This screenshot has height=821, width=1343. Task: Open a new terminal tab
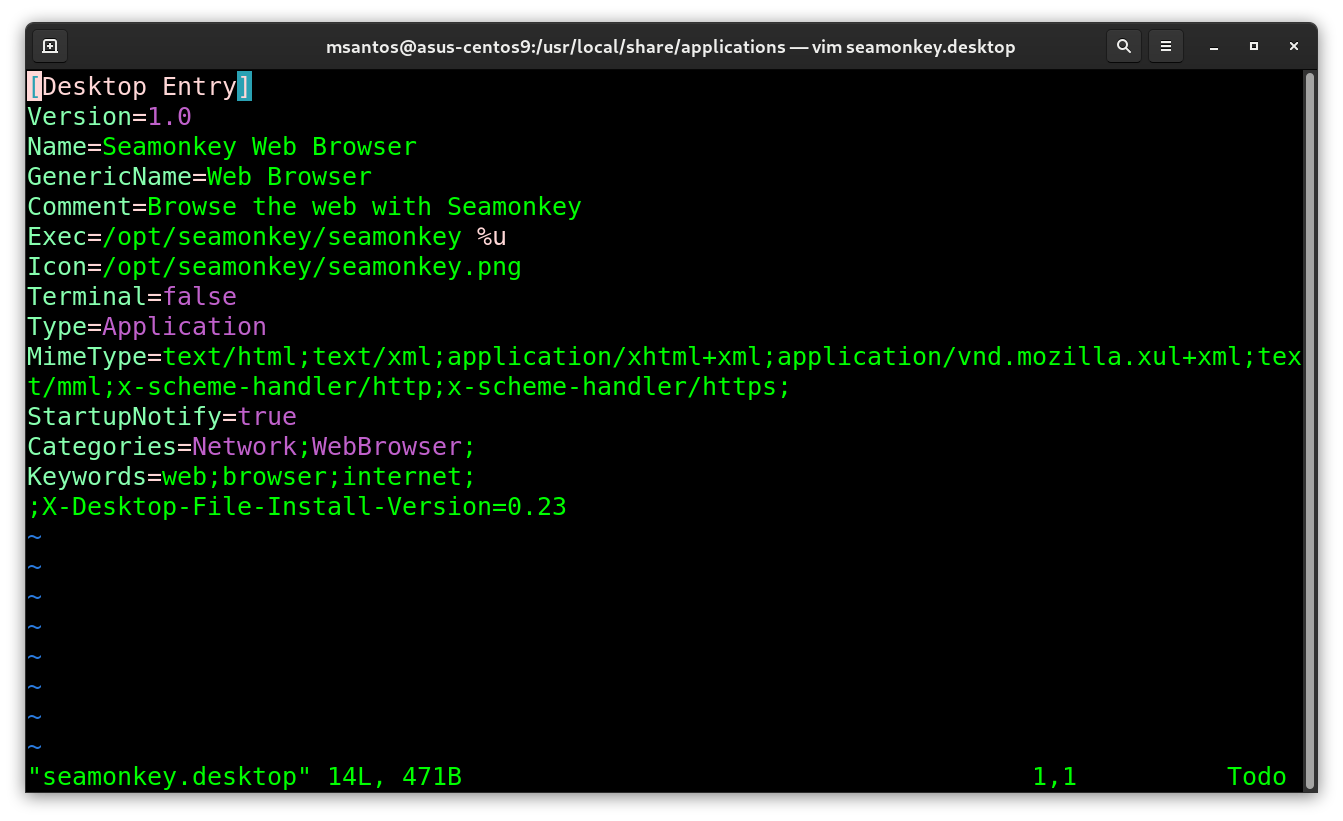click(50, 46)
